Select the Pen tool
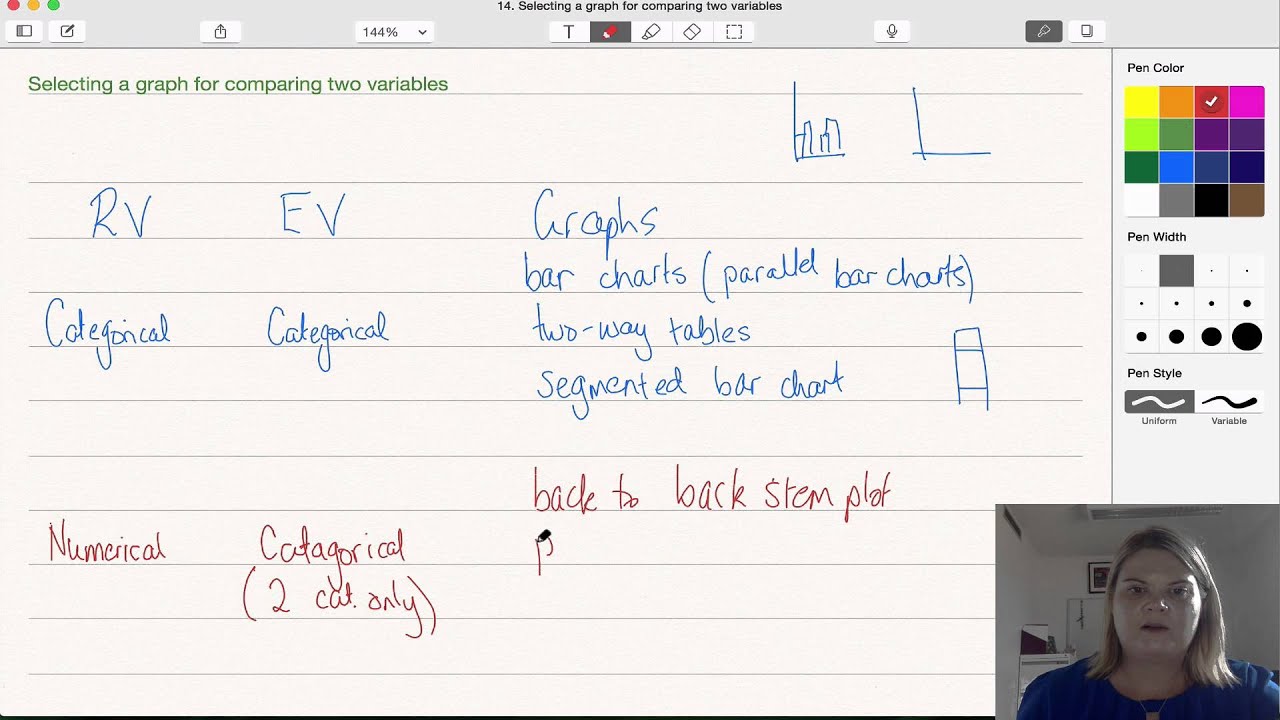This screenshot has height=720, width=1280. click(x=610, y=31)
